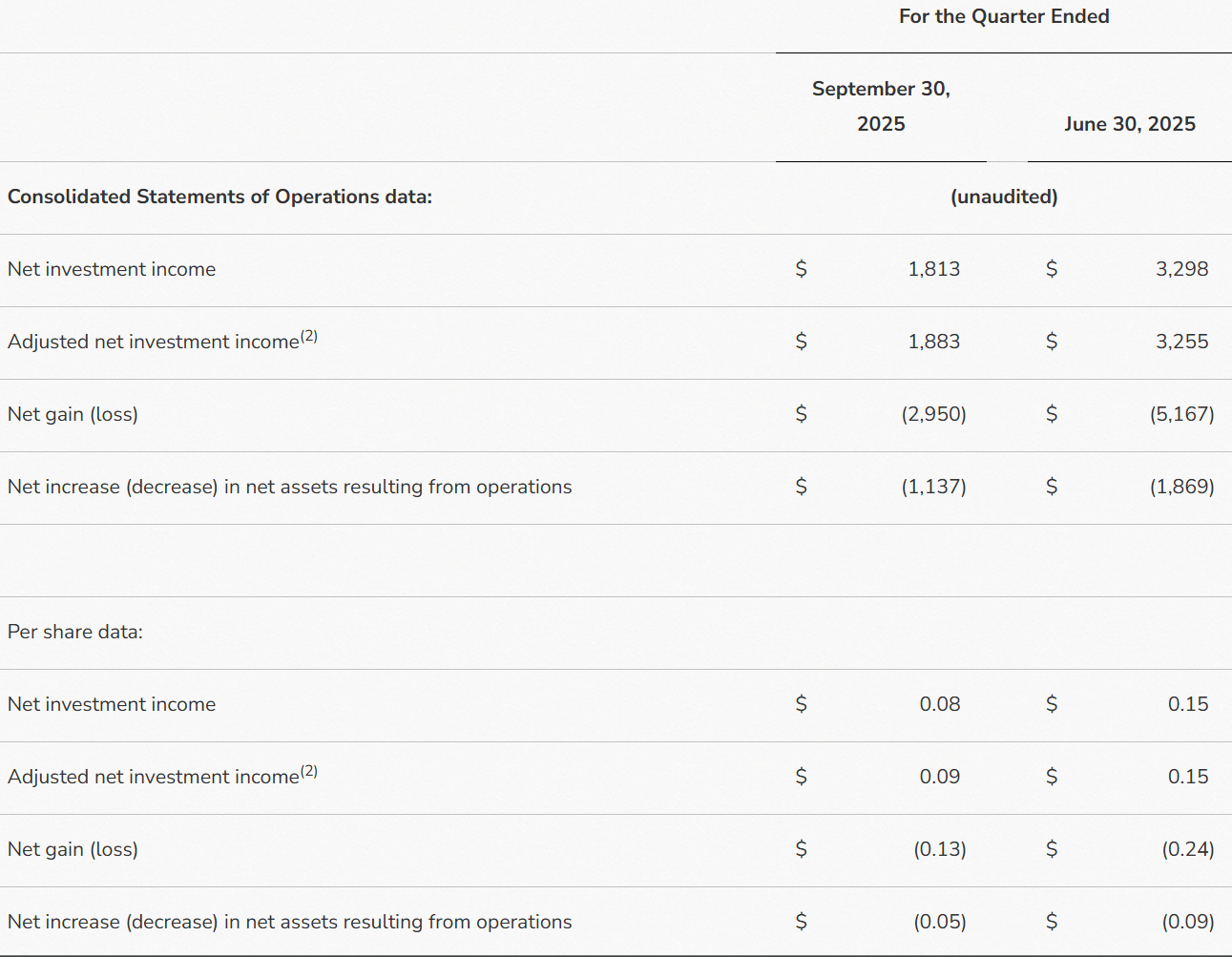Select the Net investment income value 1,813
This screenshot has height=957, width=1232.
click(x=934, y=269)
